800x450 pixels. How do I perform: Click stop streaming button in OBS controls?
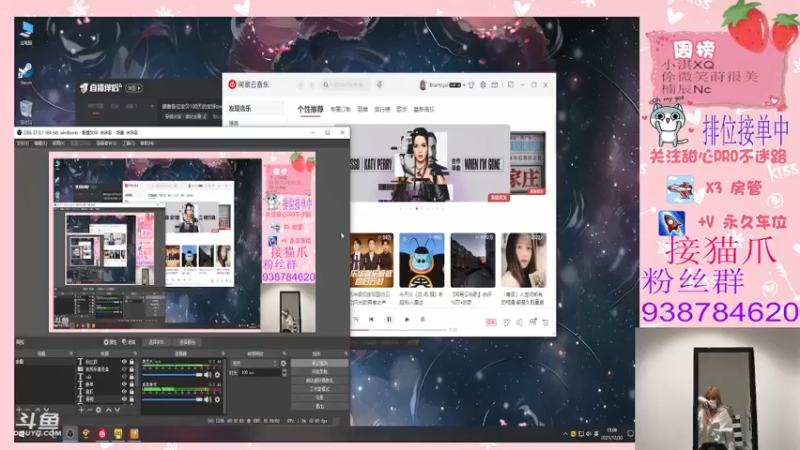[x=319, y=363]
